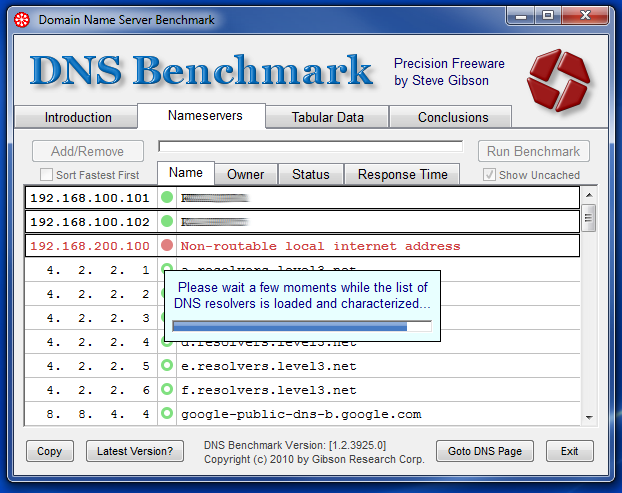The height and width of the screenshot is (493, 622).
Task: Click the scroll down arrow of nameserver list
Action: click(589, 417)
